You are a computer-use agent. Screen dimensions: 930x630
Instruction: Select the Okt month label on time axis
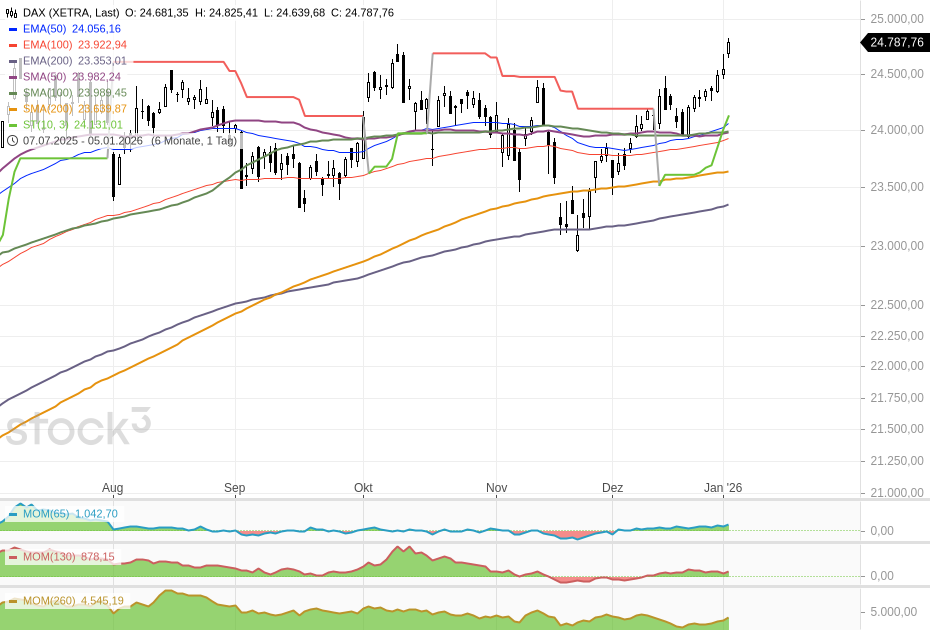click(x=363, y=488)
